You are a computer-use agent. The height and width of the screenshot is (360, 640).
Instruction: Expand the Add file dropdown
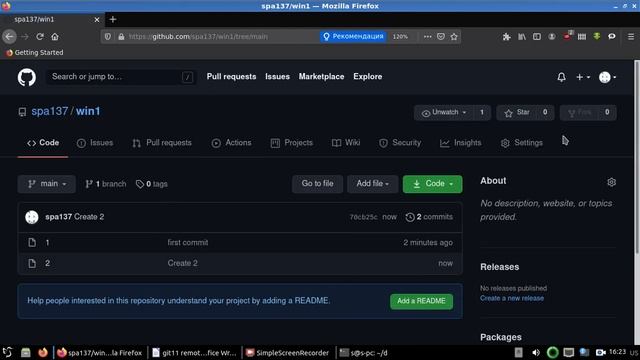coord(372,184)
